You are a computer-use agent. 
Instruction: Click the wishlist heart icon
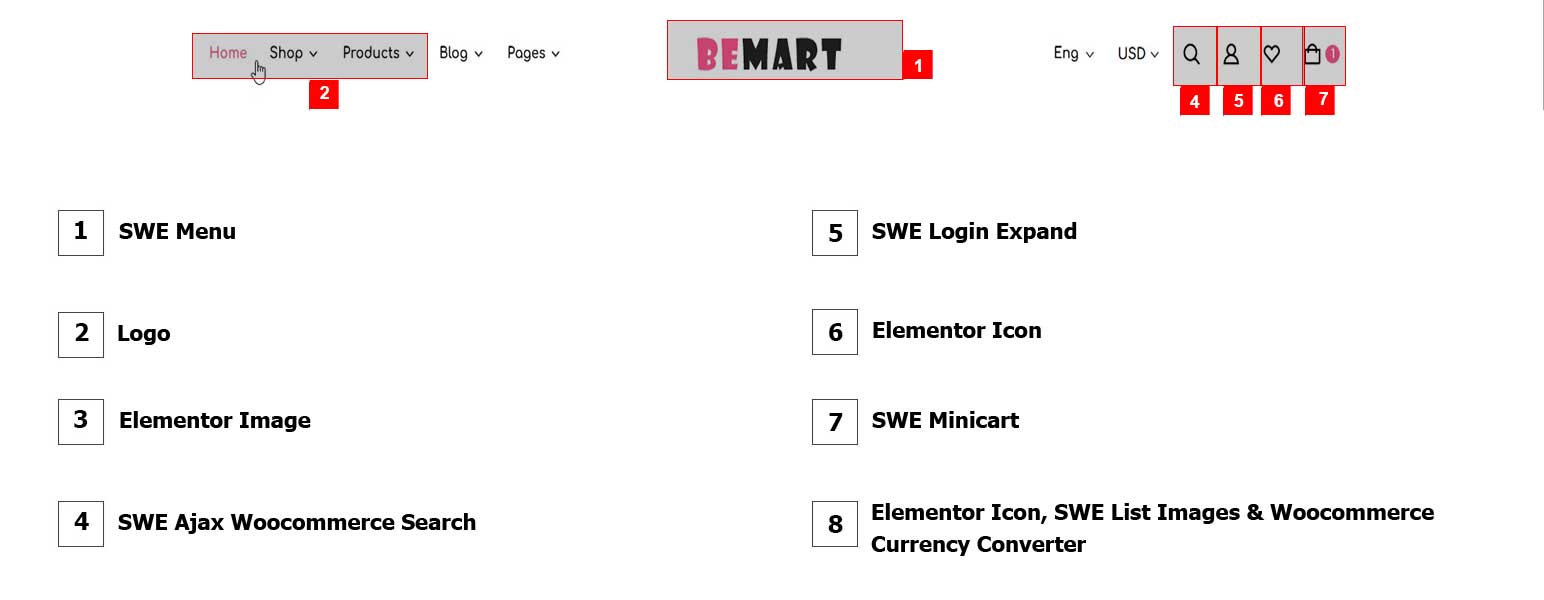(x=1272, y=54)
